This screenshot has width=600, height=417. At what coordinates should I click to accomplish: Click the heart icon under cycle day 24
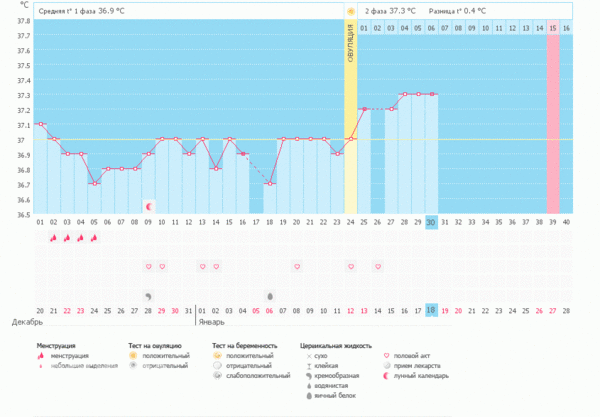pos(351,267)
